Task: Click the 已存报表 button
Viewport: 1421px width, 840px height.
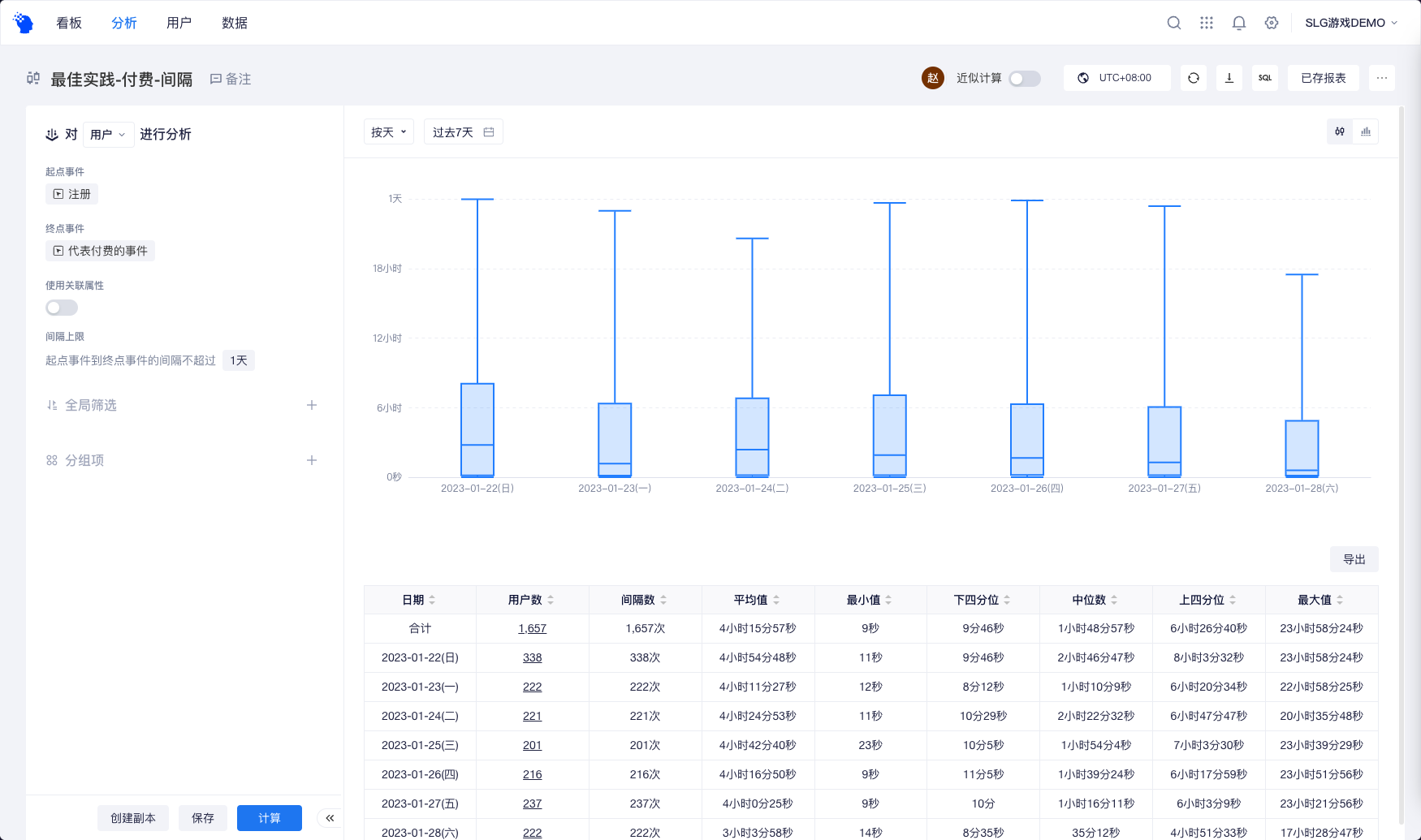Action: tap(1324, 78)
